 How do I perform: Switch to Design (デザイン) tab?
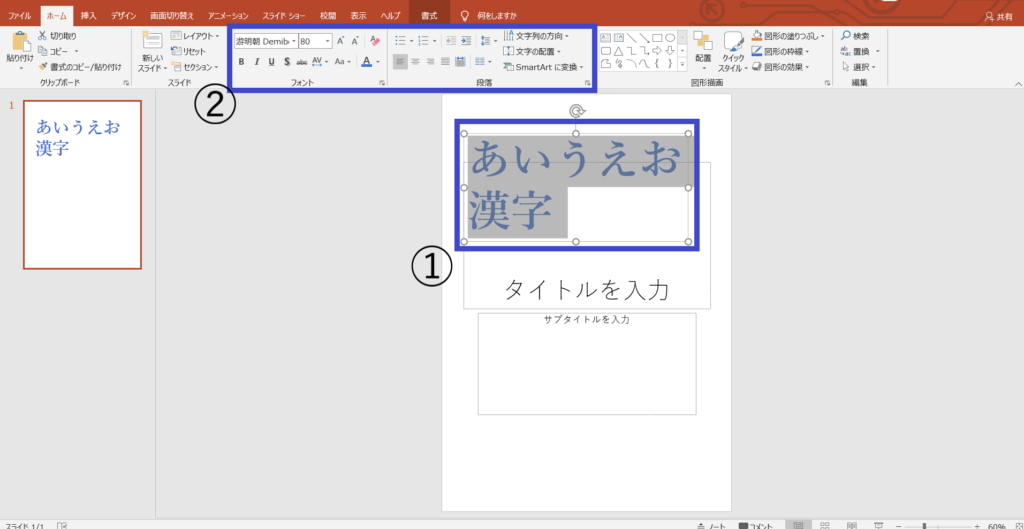pyautogui.click(x=123, y=14)
